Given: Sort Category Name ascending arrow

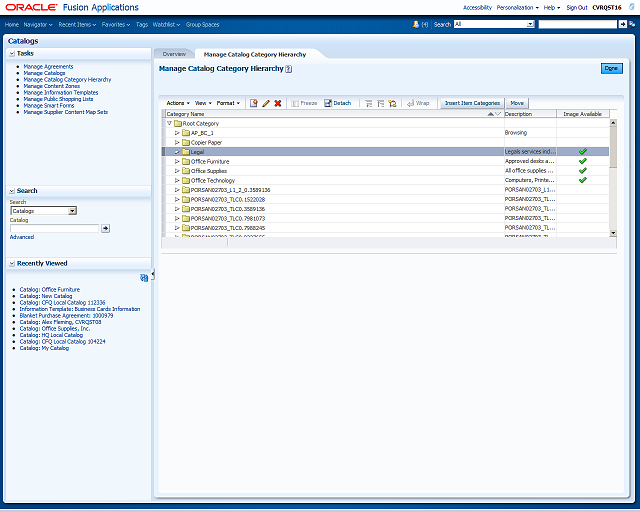Looking at the screenshot, I should (x=491, y=114).
